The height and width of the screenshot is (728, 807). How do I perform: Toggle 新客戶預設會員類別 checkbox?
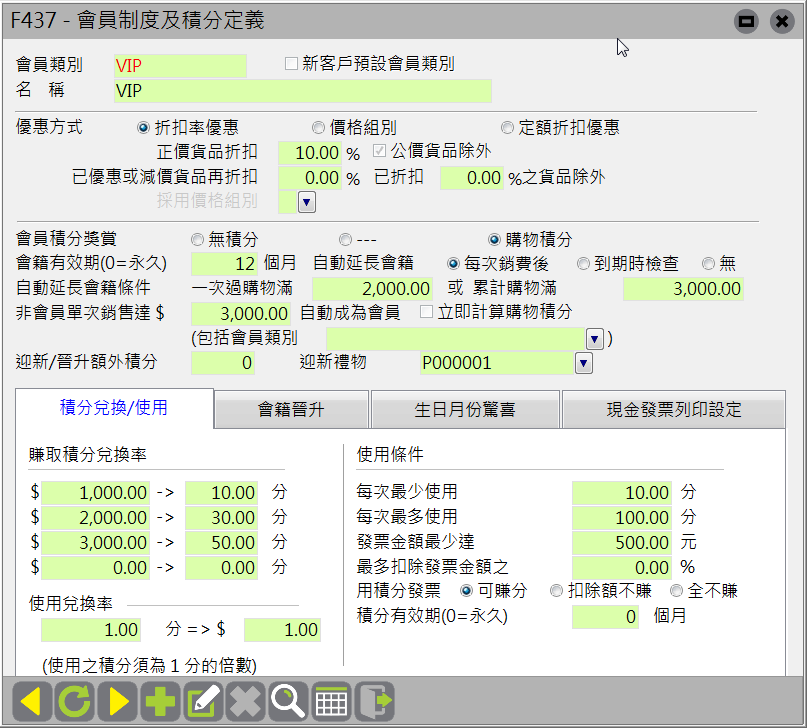(x=291, y=64)
